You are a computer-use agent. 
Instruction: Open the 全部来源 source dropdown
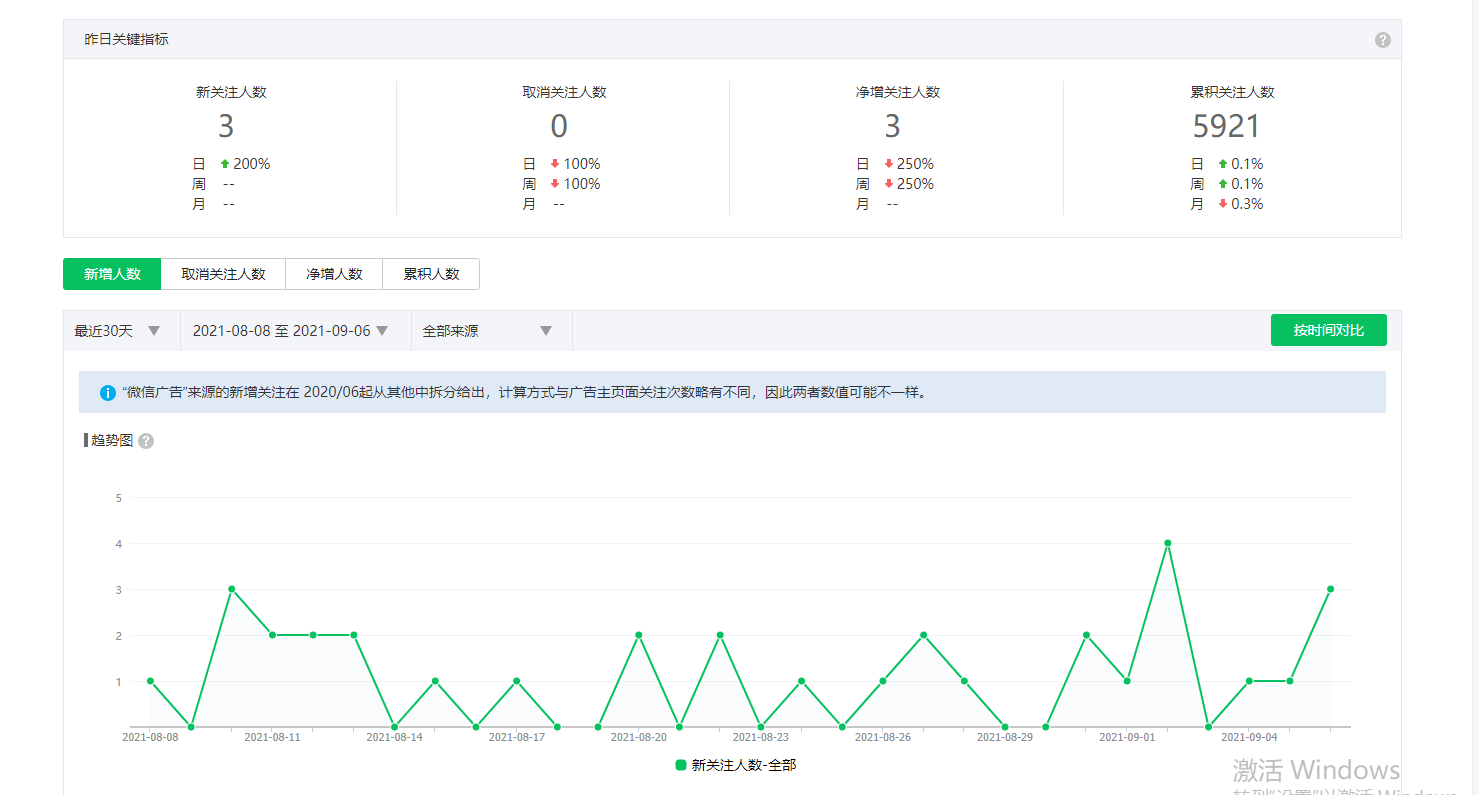[x=490, y=331]
